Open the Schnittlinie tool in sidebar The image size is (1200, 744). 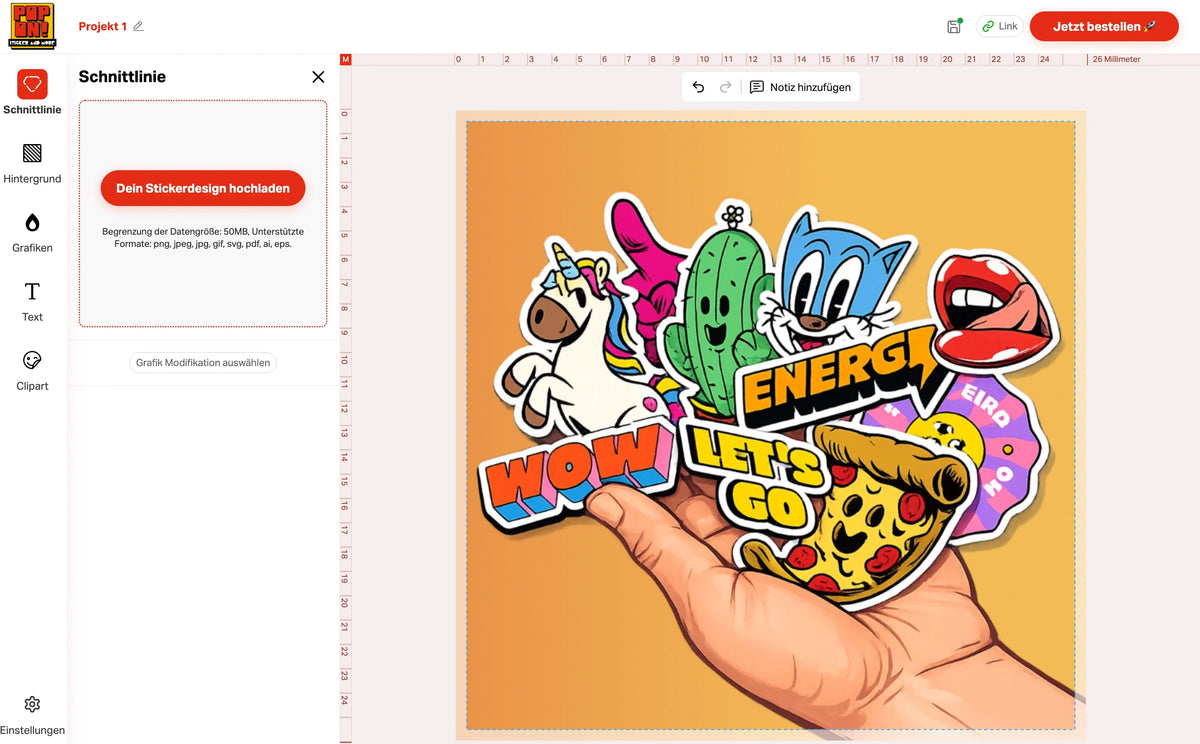(32, 92)
